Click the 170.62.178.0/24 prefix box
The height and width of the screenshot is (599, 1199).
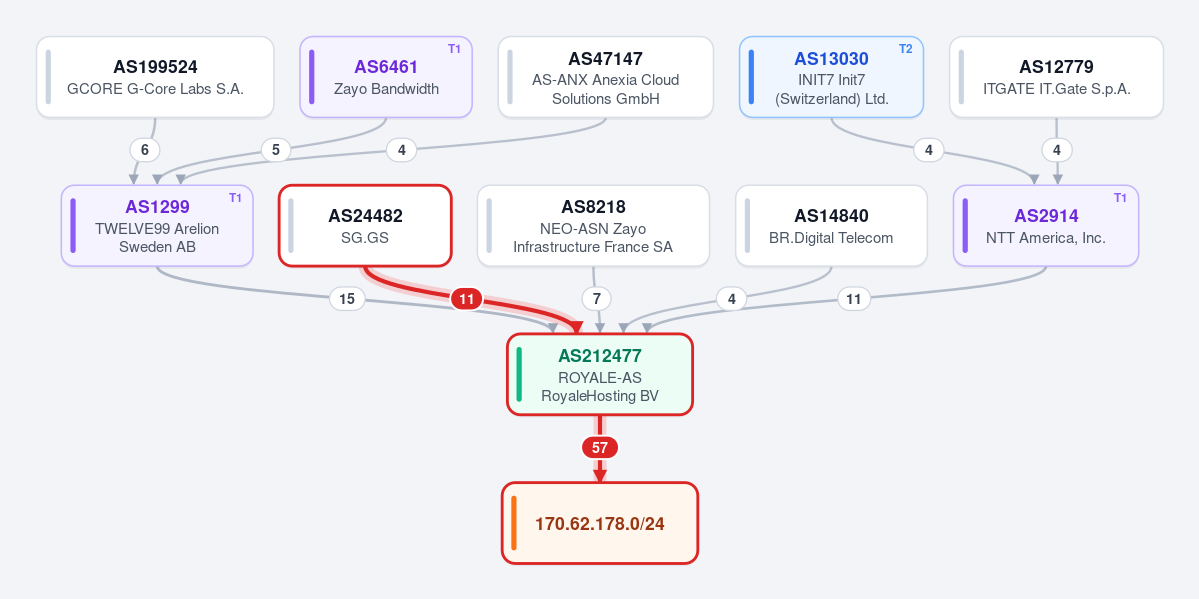pyautogui.click(x=600, y=523)
